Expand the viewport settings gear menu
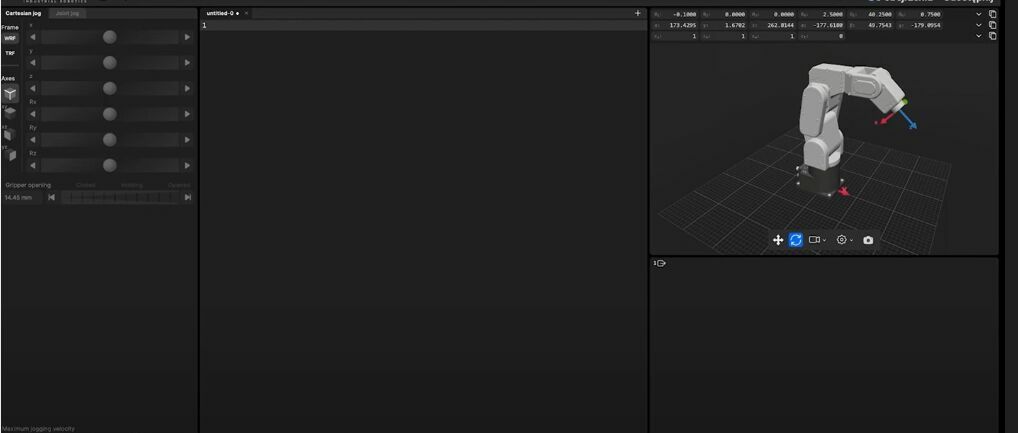Screen dimensions: 1018x433 (x=844, y=240)
